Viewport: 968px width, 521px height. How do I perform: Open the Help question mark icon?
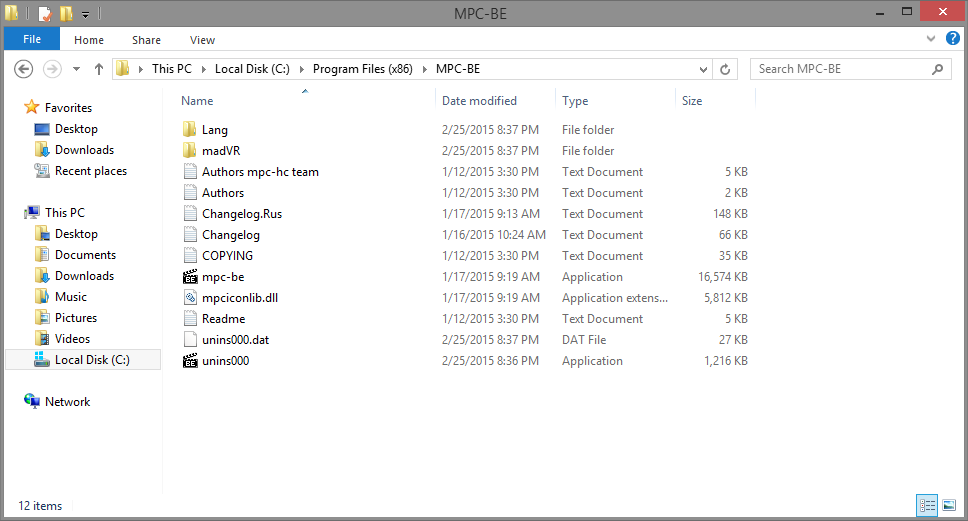(x=953, y=39)
